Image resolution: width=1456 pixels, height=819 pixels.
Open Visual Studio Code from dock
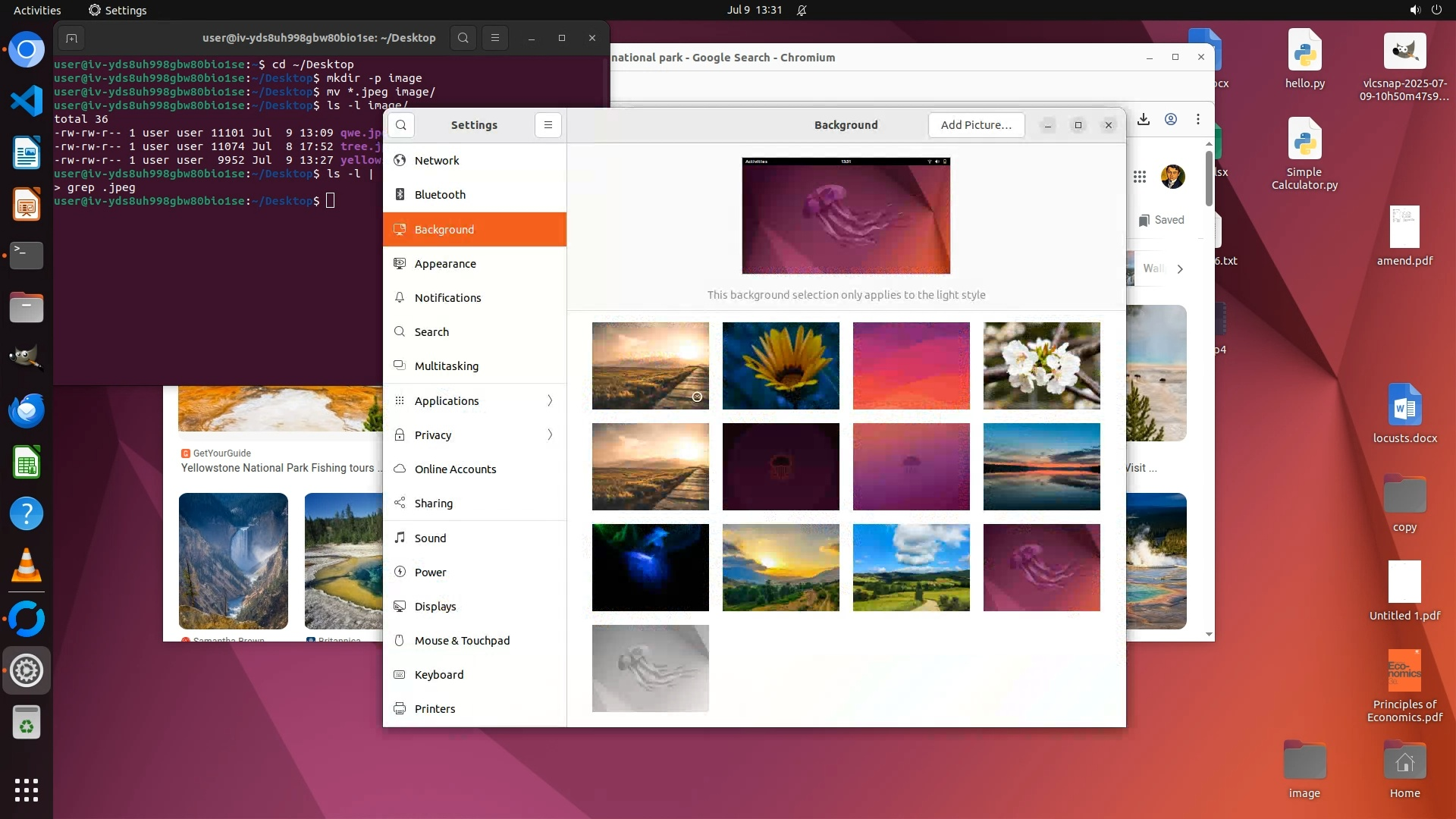[x=27, y=101]
